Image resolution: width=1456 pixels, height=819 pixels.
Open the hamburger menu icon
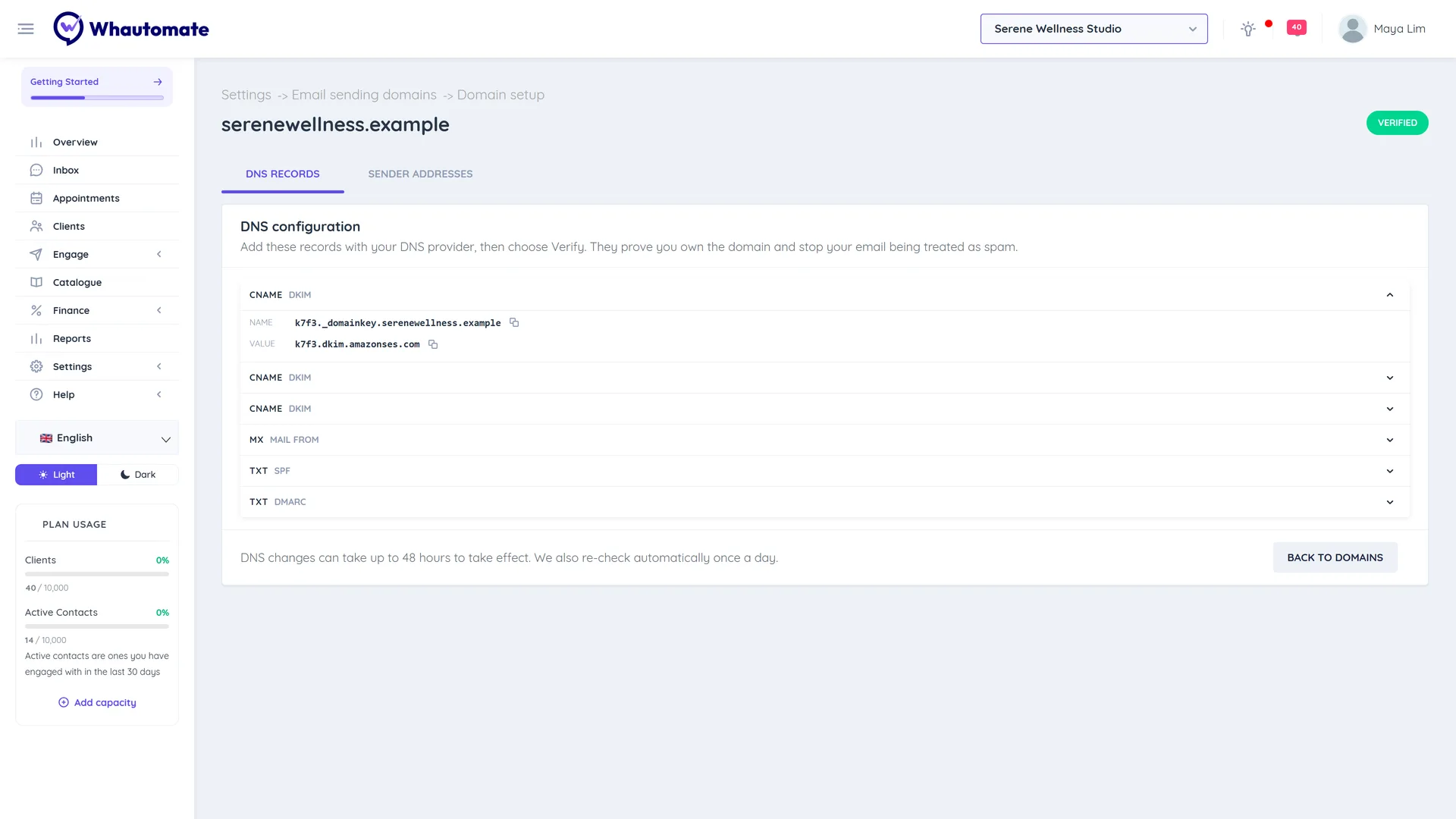(26, 29)
